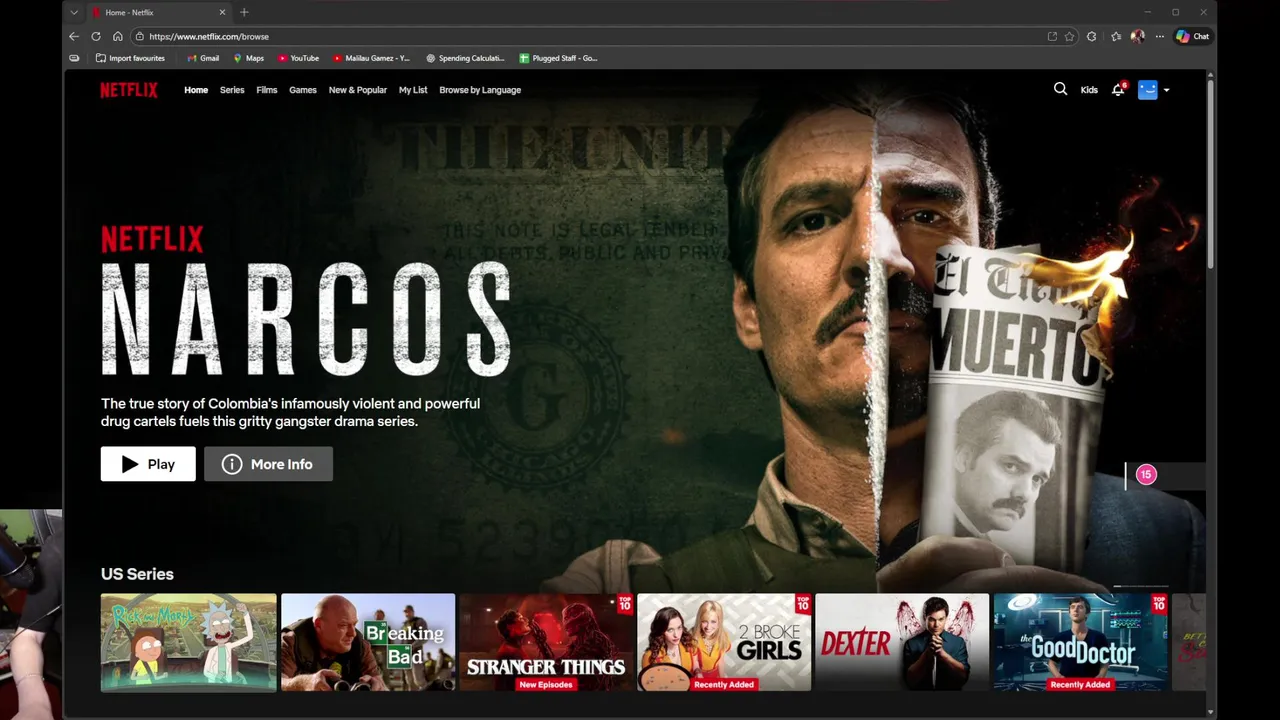The width and height of the screenshot is (1280, 720).
Task: View site information via the lock icon
Action: point(140,36)
